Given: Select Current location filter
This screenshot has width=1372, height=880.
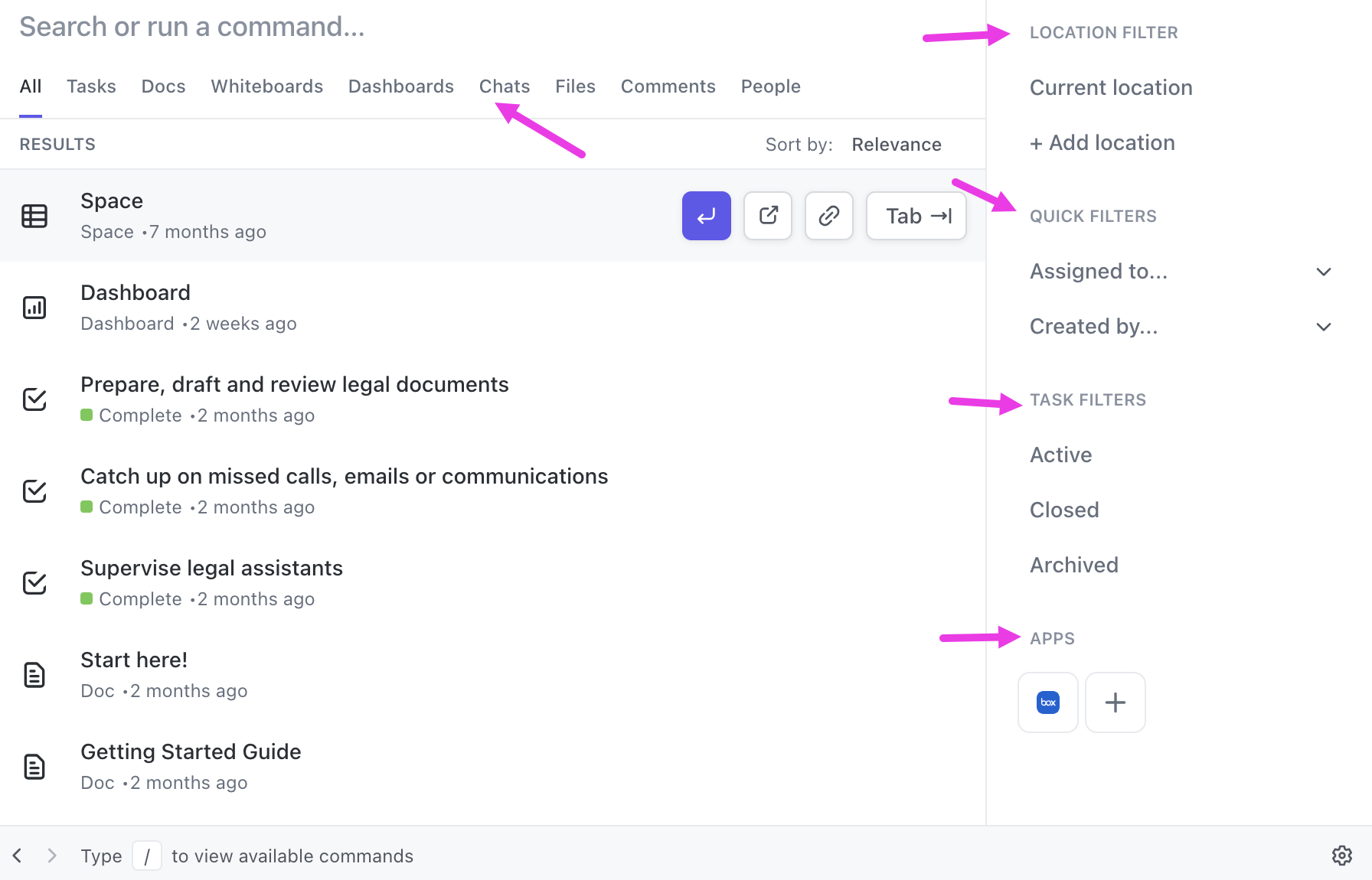Looking at the screenshot, I should 1111,87.
